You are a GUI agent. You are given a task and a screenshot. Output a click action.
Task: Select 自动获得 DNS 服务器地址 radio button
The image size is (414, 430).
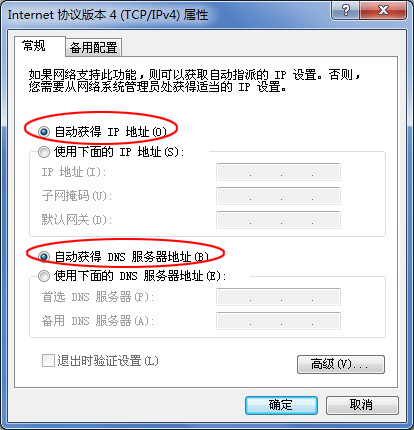coord(44,257)
